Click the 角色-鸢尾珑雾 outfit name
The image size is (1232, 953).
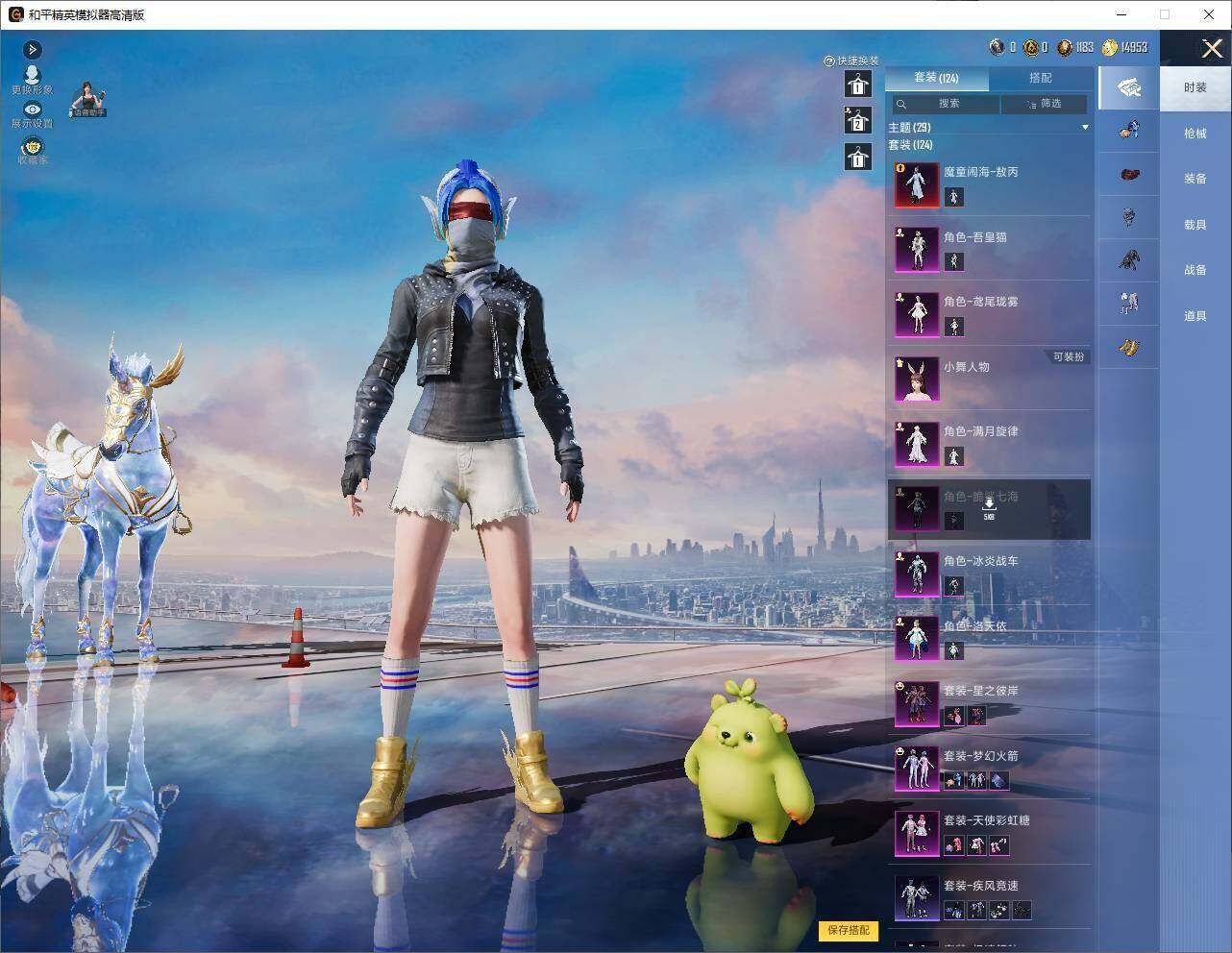(x=980, y=302)
